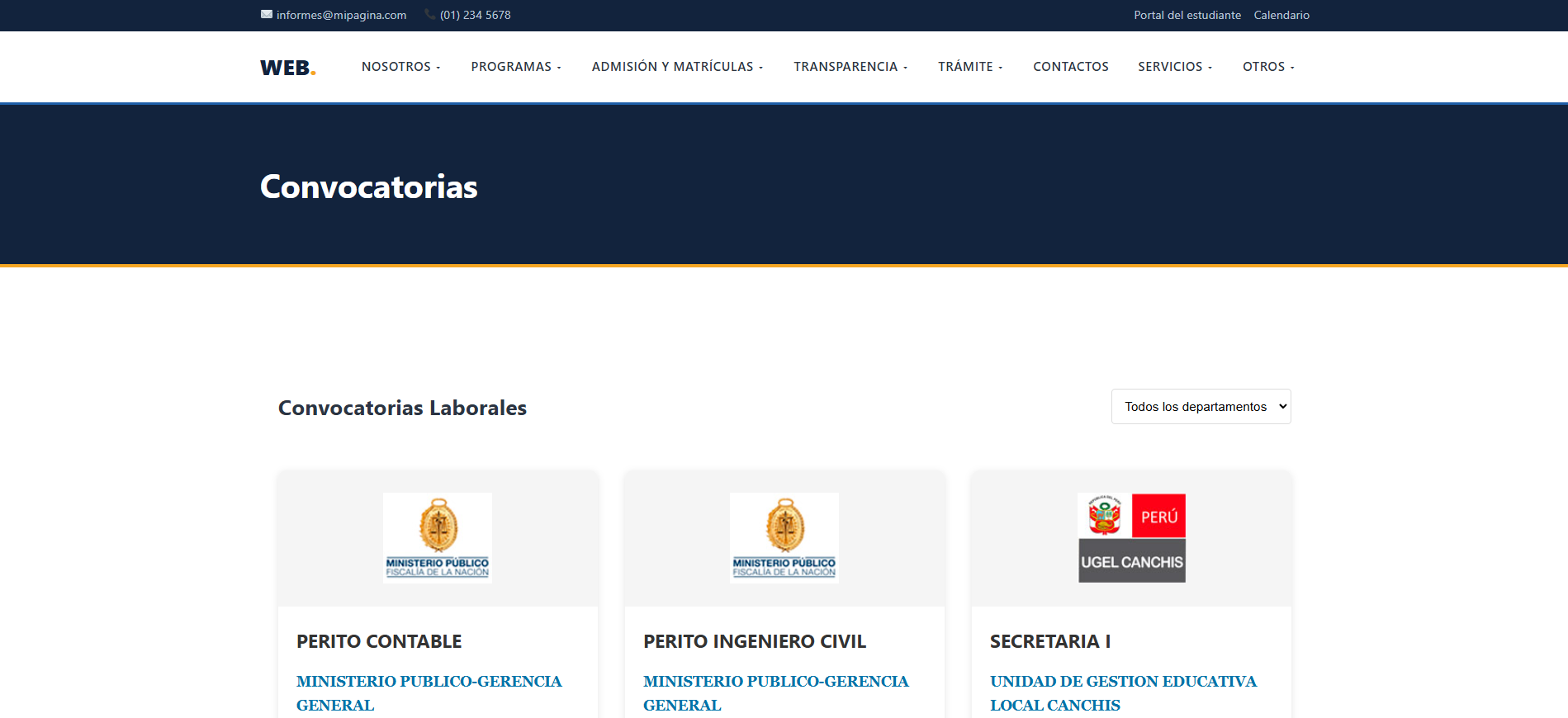Click informes@mipagina.com email link
The width and height of the screenshot is (1568, 718).
coord(341,15)
